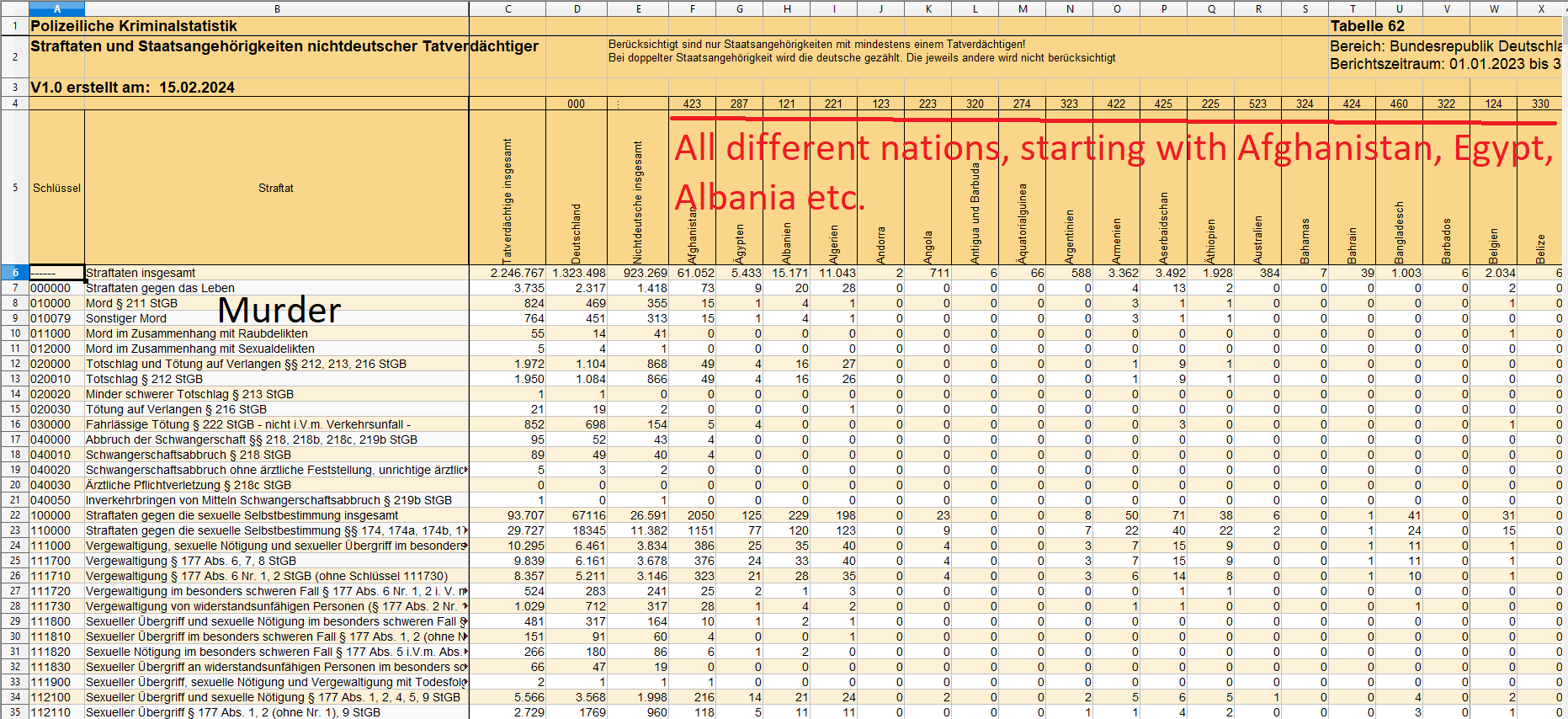Viewport: 1568px width, 719px height.
Task: Click country code '523' cell
Action: [x=1257, y=104]
